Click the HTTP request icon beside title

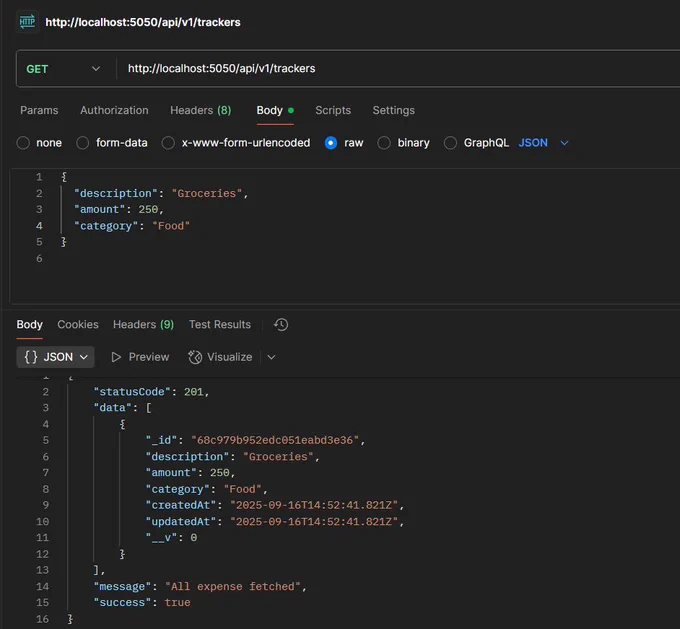(x=27, y=22)
